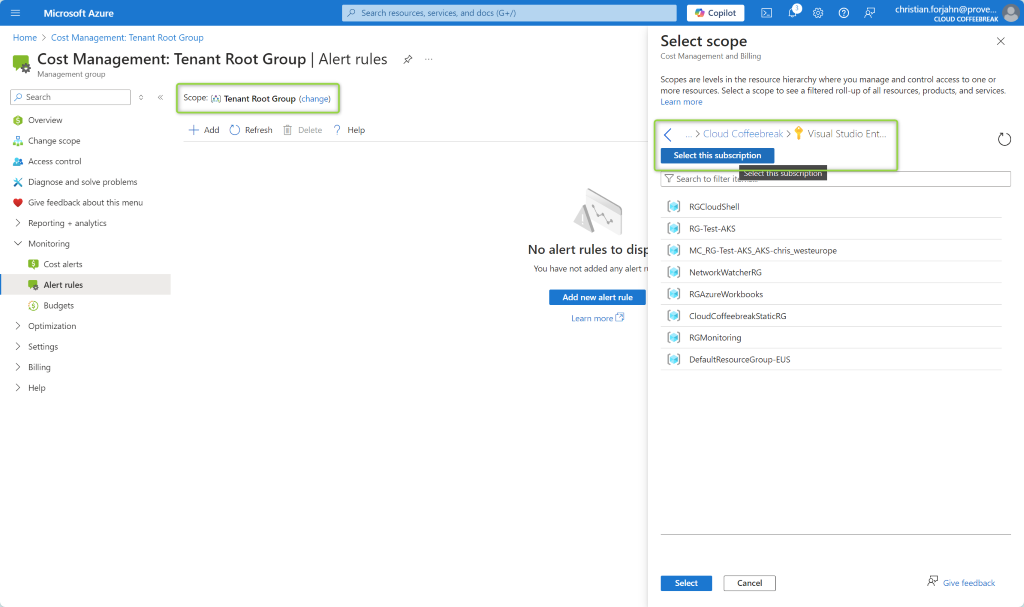Viewport: 1024px width, 607px height.
Task: Select the RG-Test-AKS resource group
Action: [x=712, y=228]
